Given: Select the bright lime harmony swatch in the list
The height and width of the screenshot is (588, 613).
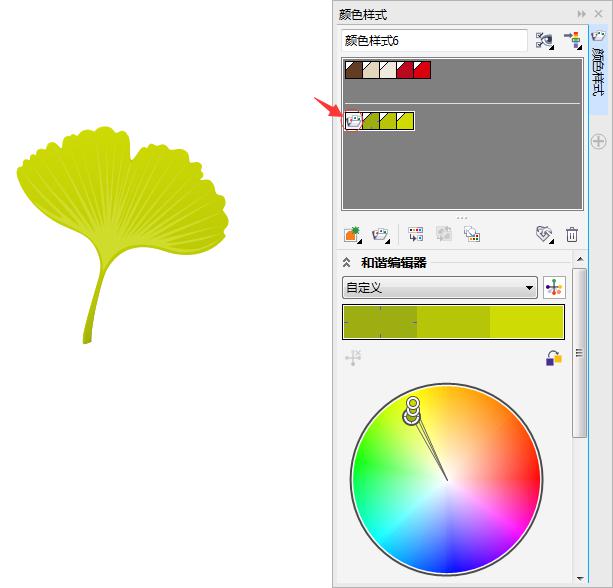Looking at the screenshot, I should pos(405,121).
